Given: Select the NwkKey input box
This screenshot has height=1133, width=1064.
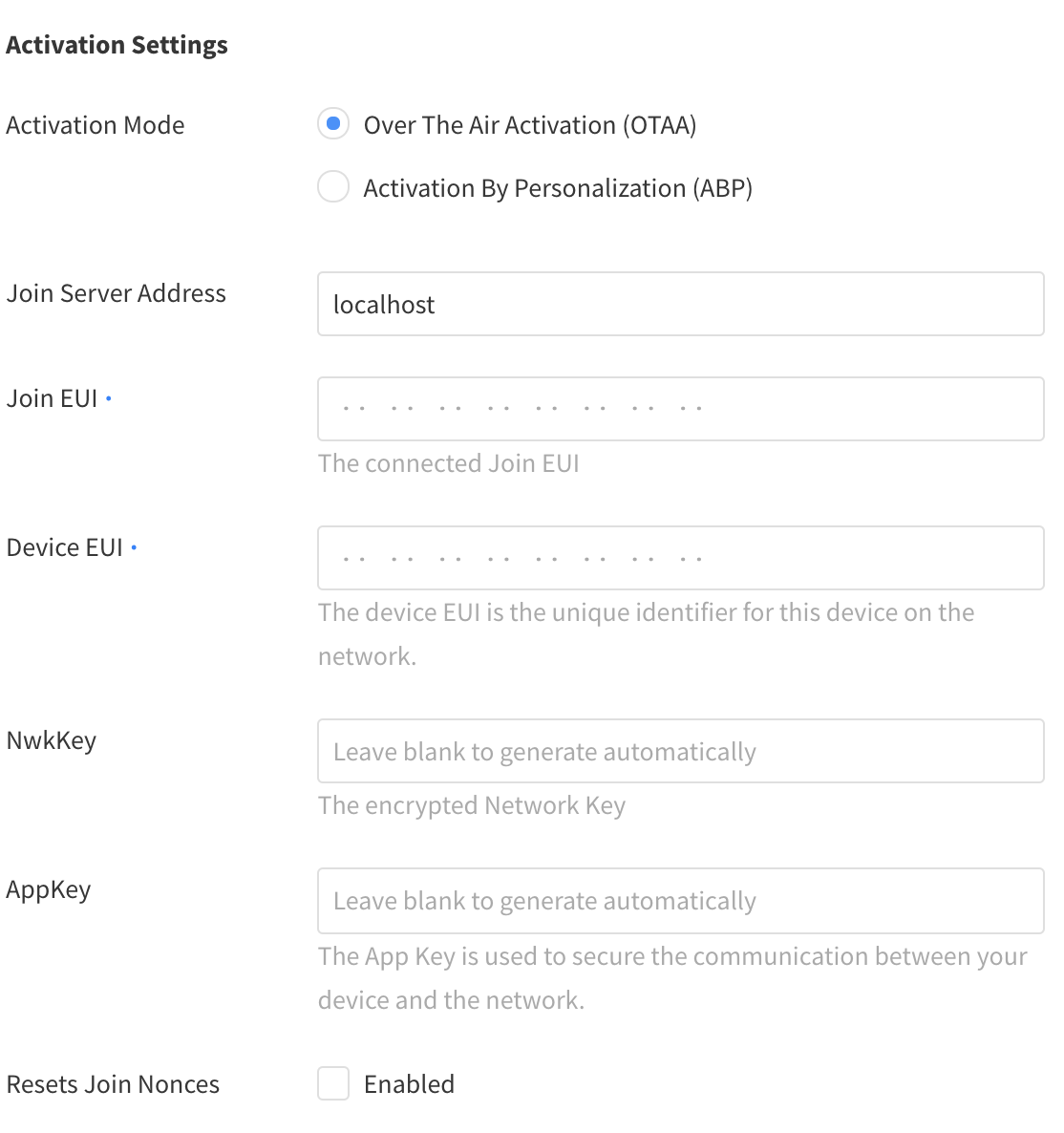Looking at the screenshot, I should [680, 751].
